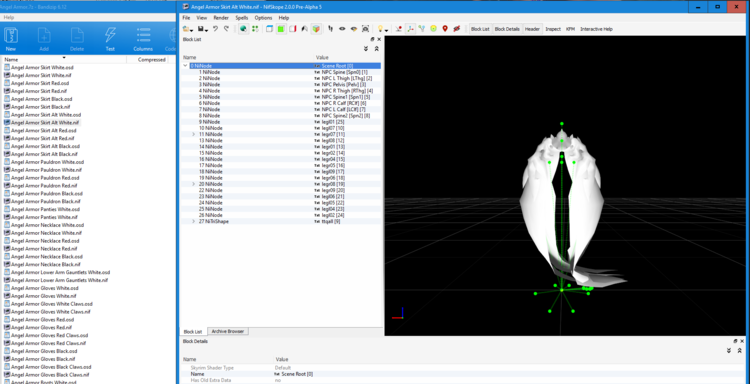Open the View menu in NifSkope
Image resolution: width=750 pixels, height=384 pixels.
pyautogui.click(x=201, y=18)
